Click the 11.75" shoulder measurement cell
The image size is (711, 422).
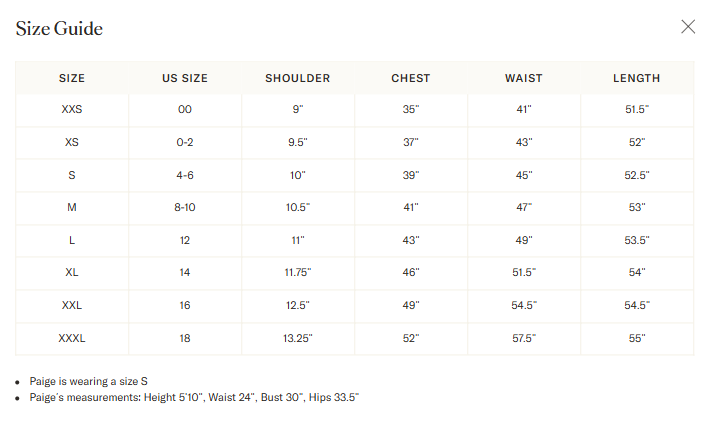click(298, 272)
